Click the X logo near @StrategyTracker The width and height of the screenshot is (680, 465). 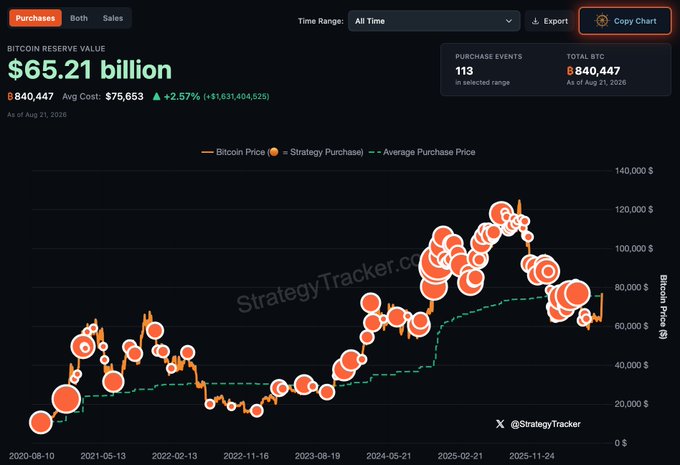[500, 424]
